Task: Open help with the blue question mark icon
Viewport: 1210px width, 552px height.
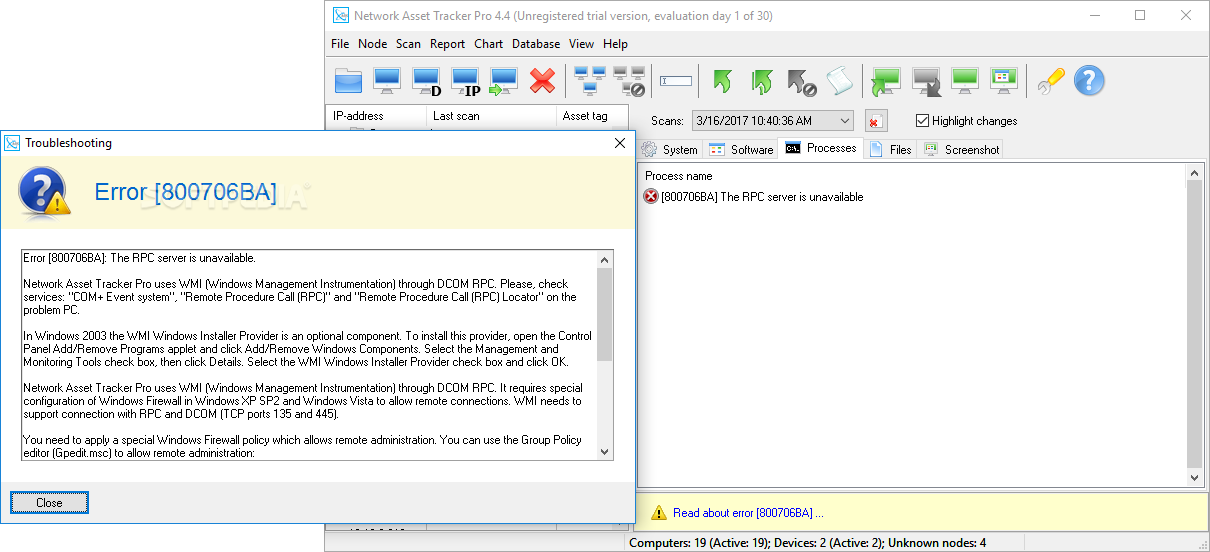Action: tap(1089, 81)
